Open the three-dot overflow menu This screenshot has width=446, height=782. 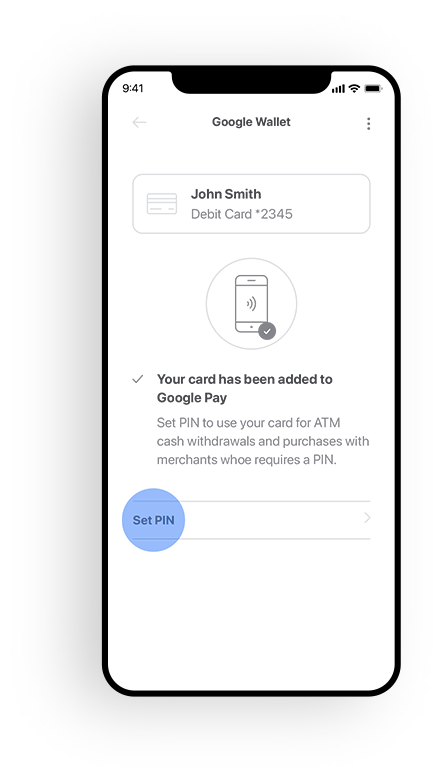[x=368, y=124]
